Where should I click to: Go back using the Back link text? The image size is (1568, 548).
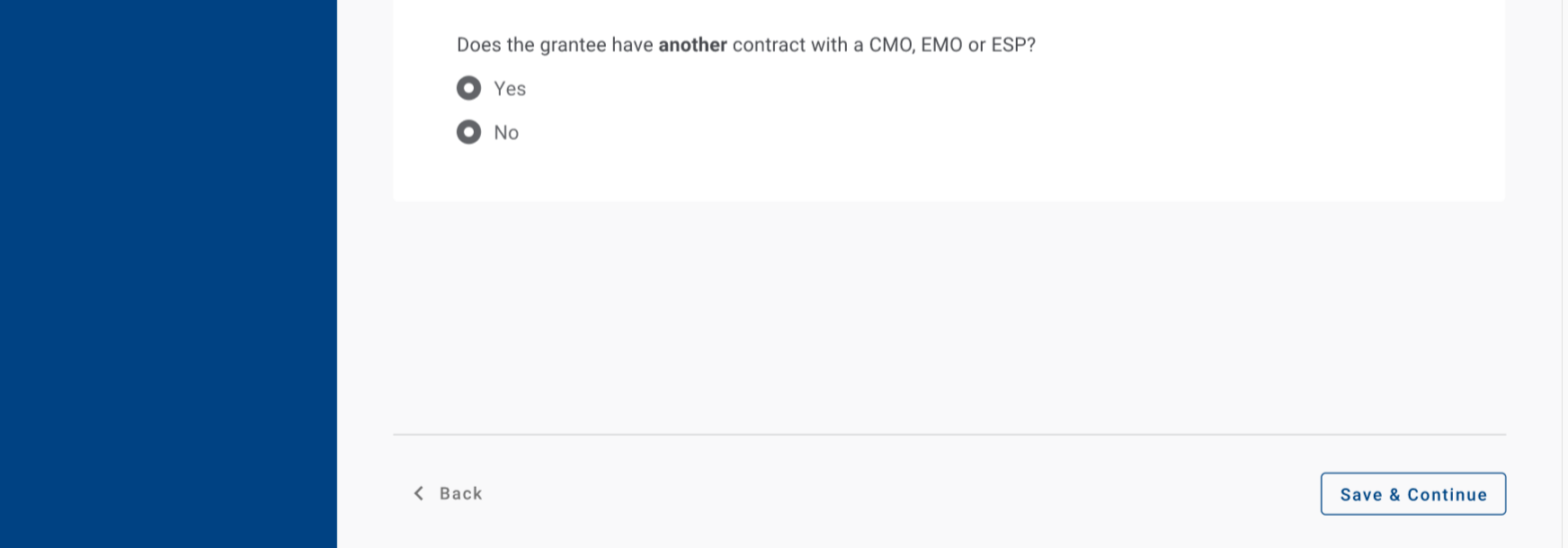pyautogui.click(x=460, y=493)
